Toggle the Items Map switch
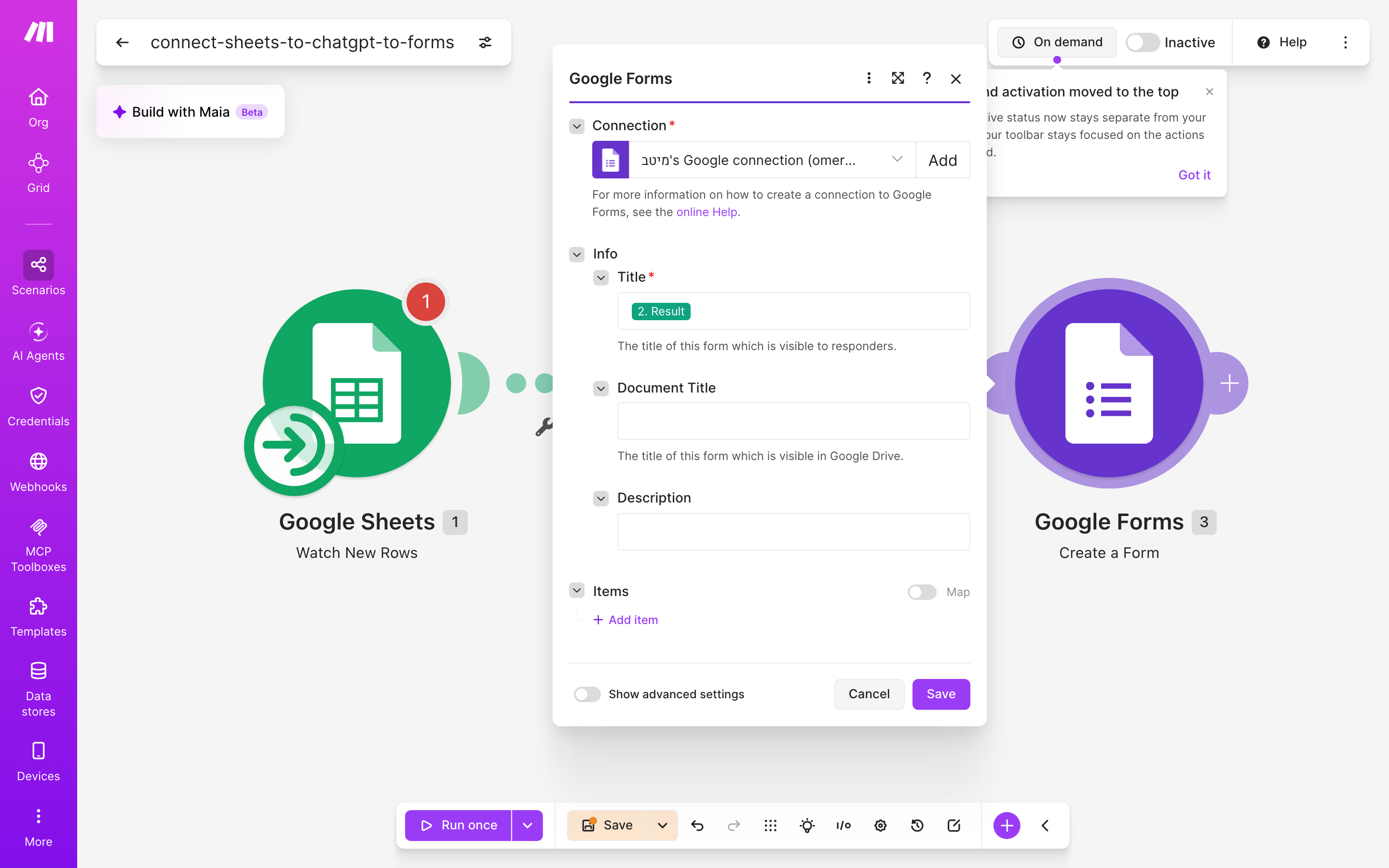Image resolution: width=1389 pixels, height=868 pixels. point(922,592)
